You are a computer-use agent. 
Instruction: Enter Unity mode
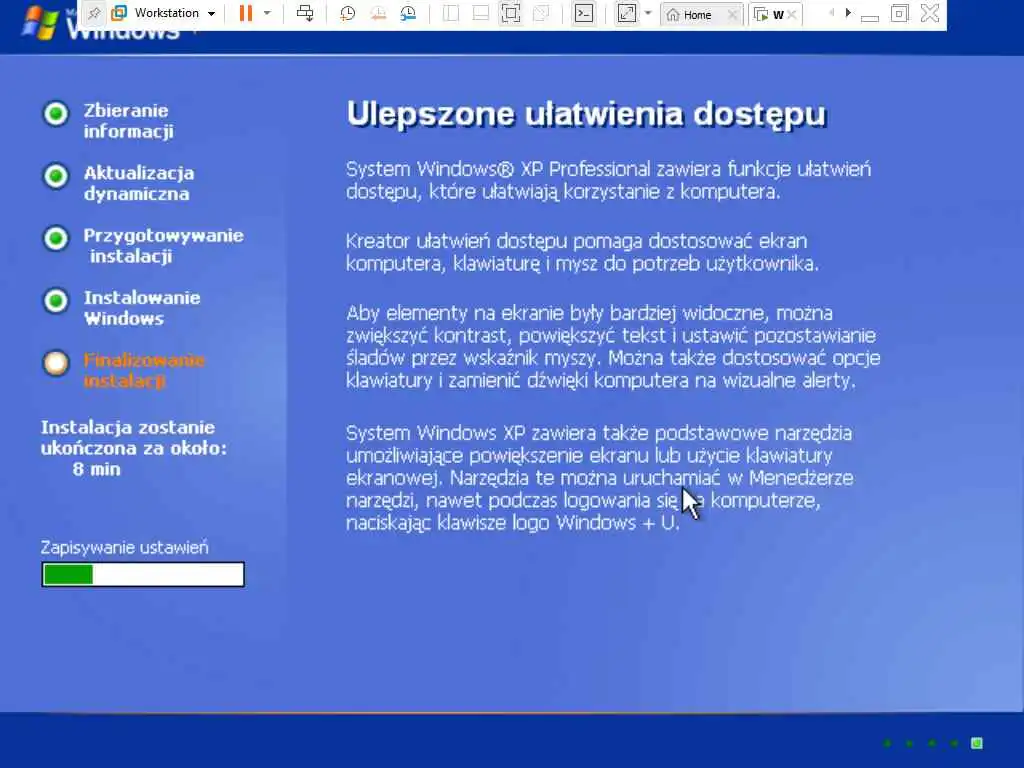tap(541, 13)
